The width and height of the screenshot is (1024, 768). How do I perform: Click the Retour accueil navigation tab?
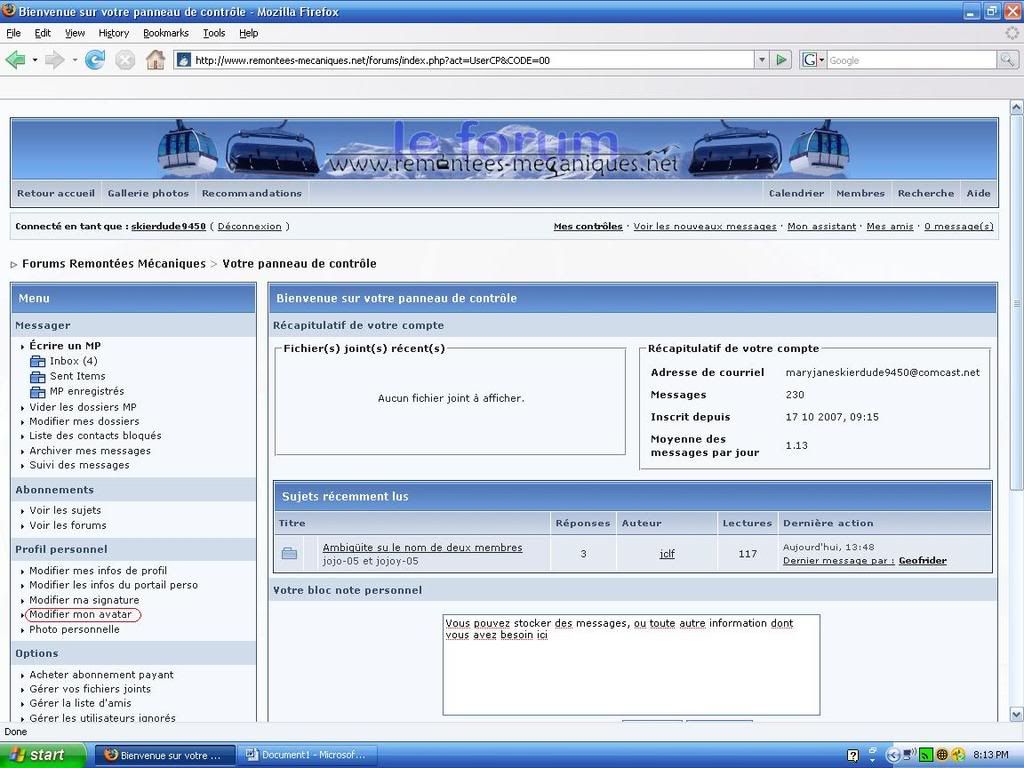[x=56, y=193]
